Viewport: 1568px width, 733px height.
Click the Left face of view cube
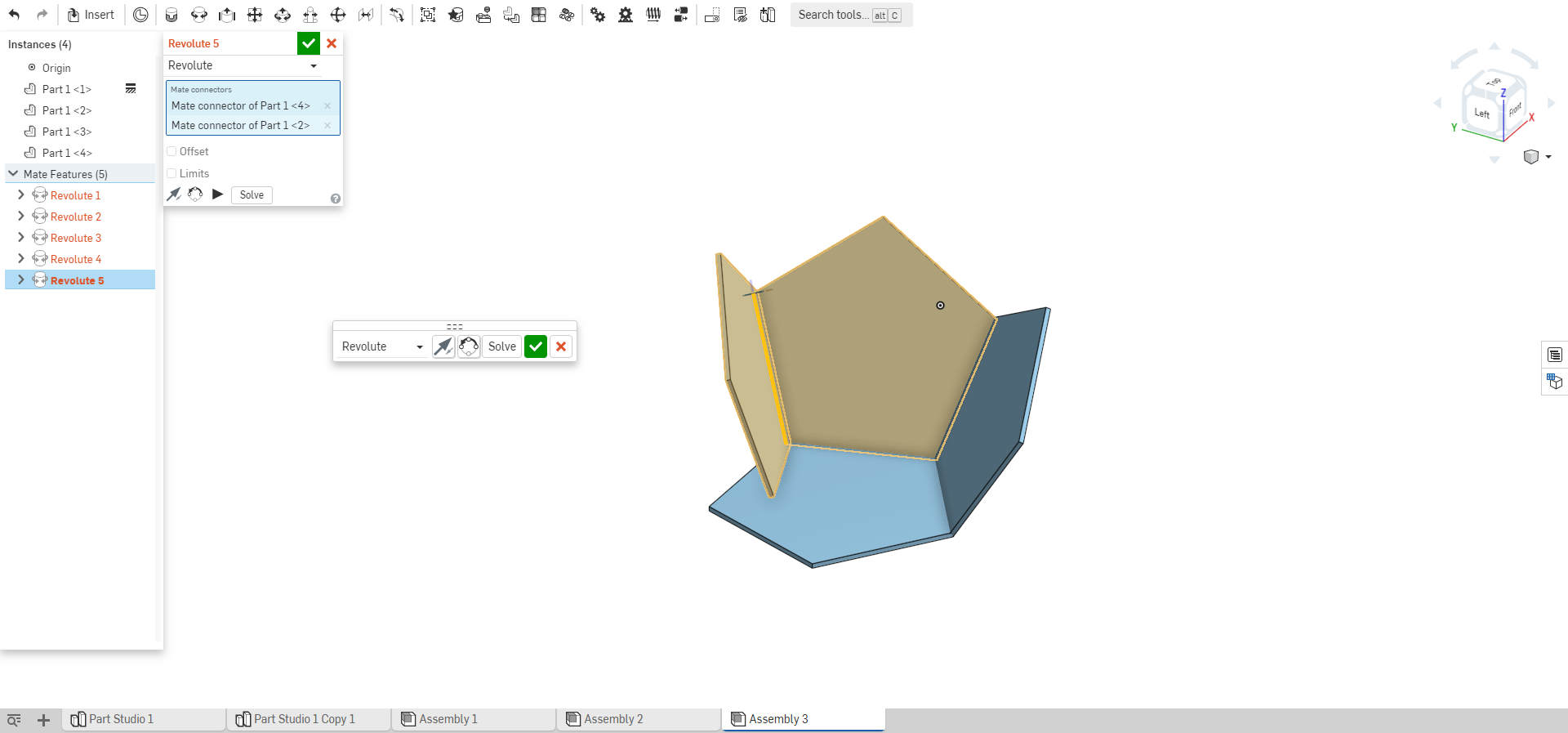[x=1482, y=114]
